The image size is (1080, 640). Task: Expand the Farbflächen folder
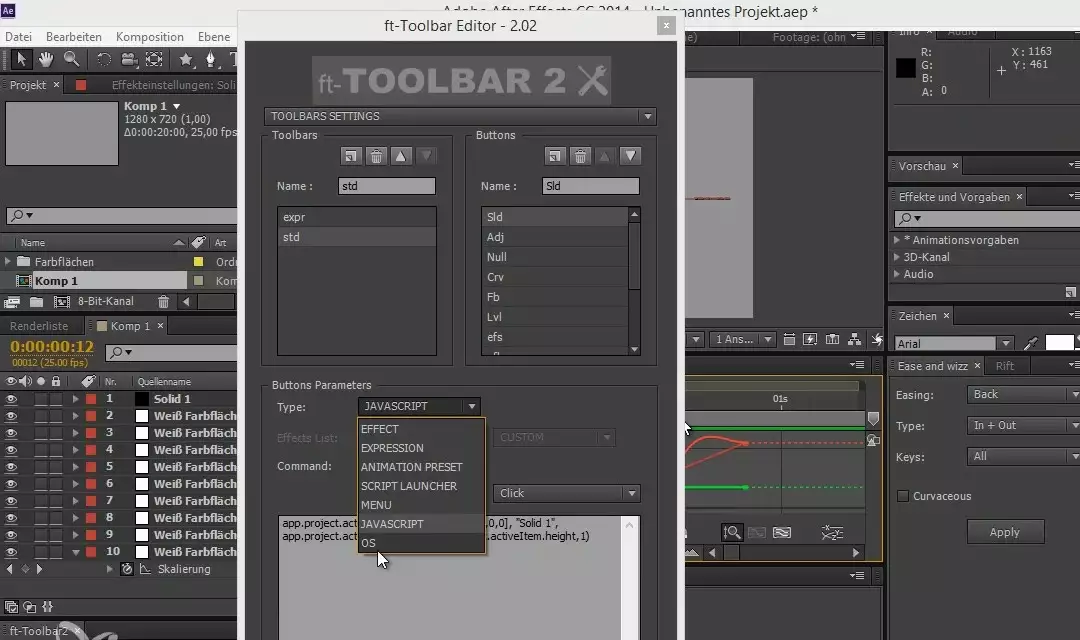pos(8,262)
